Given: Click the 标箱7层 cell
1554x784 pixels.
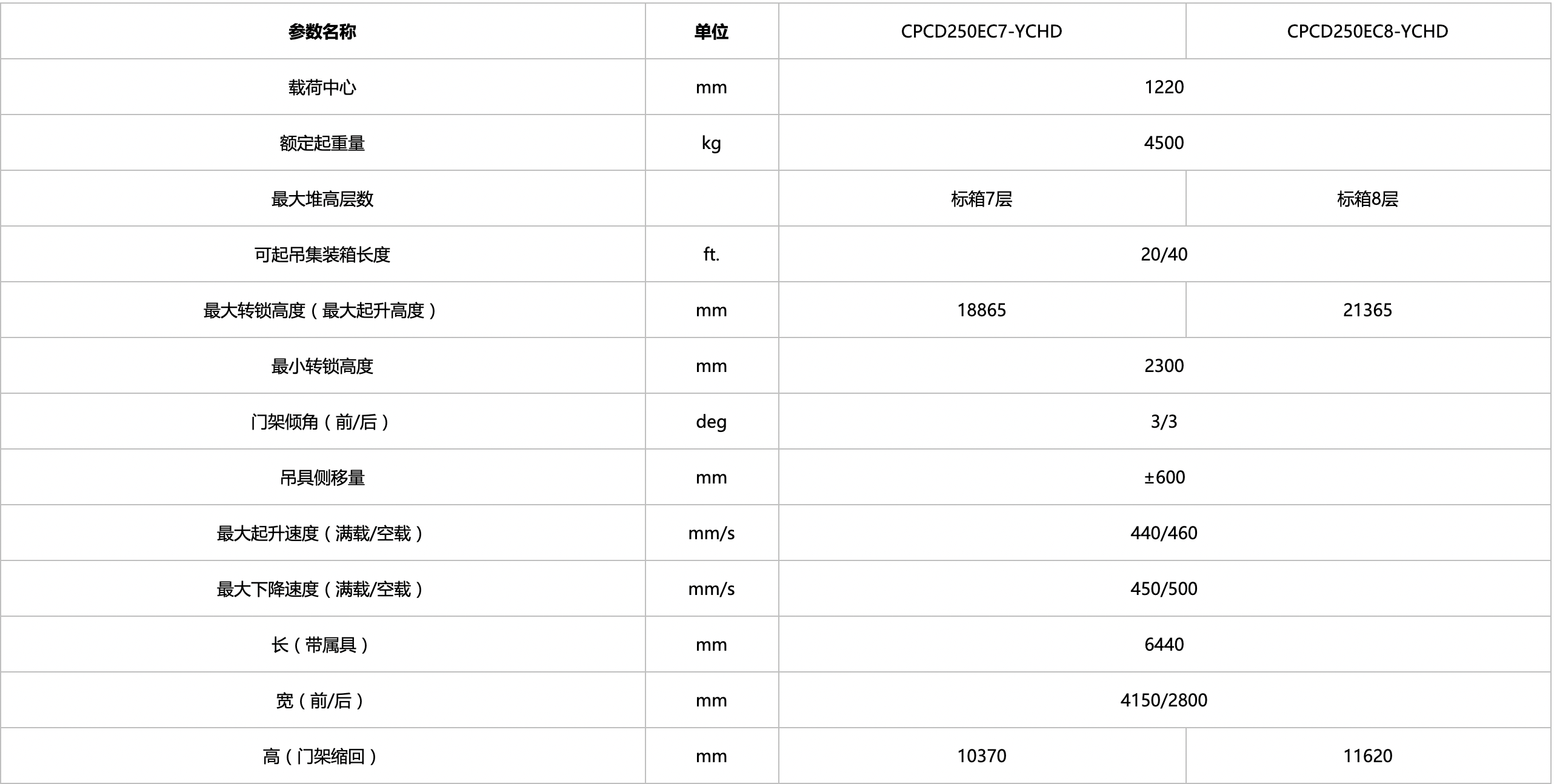Looking at the screenshot, I should [981, 199].
